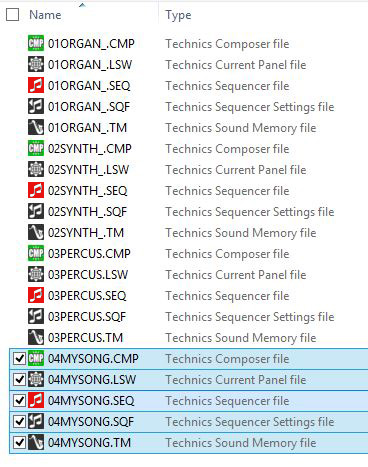
Task: Click the Current Panel type of 02SYNTH_.LSW
Action: point(236,170)
